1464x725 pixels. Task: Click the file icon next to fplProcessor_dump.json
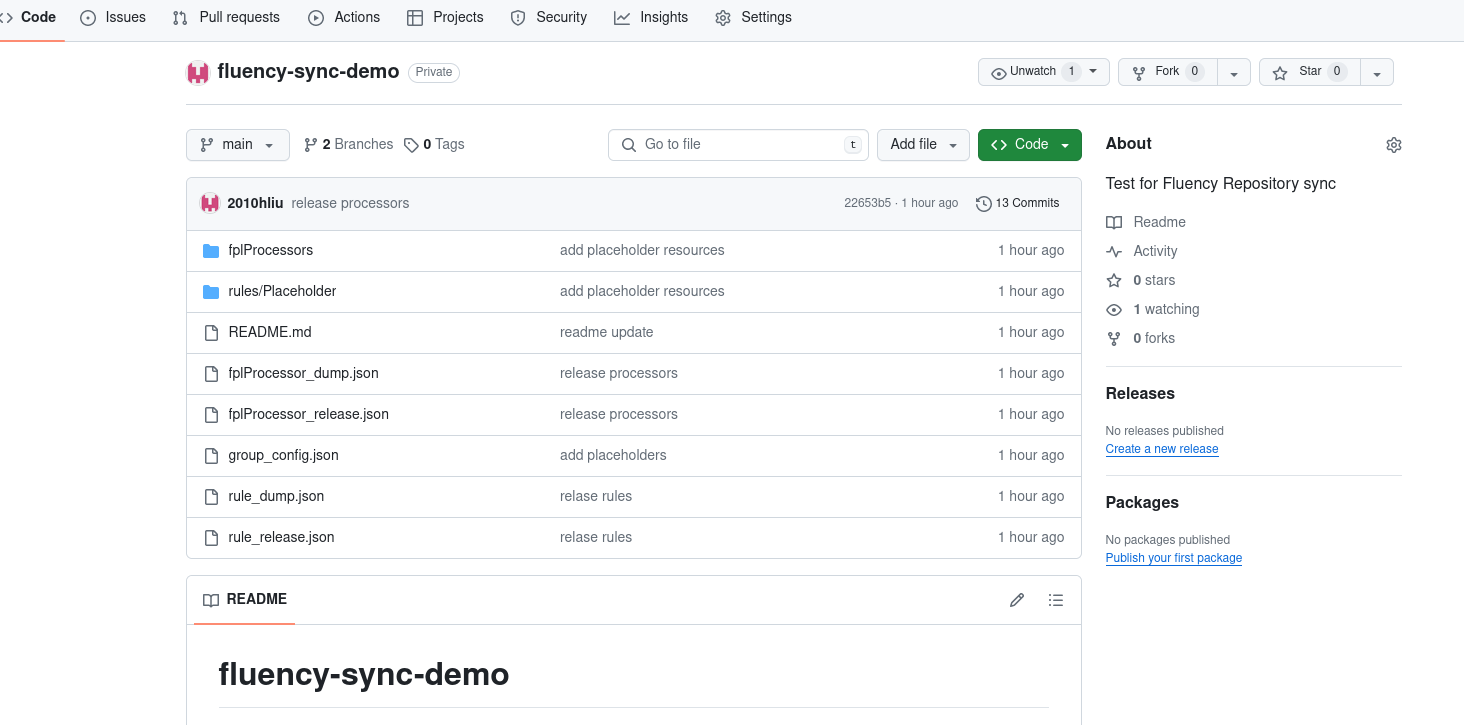click(211, 373)
